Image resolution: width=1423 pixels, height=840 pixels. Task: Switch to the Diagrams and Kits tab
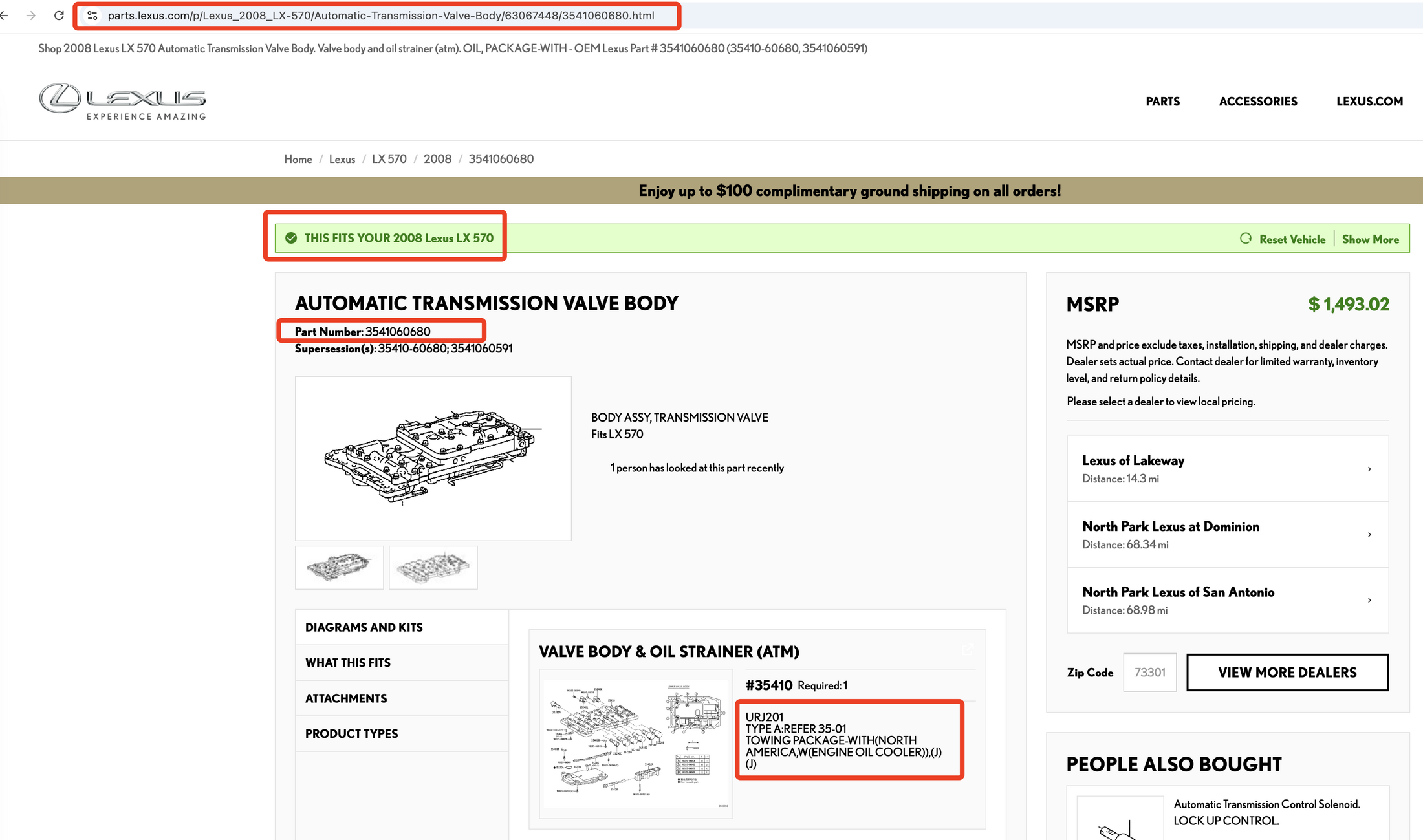[x=402, y=627]
